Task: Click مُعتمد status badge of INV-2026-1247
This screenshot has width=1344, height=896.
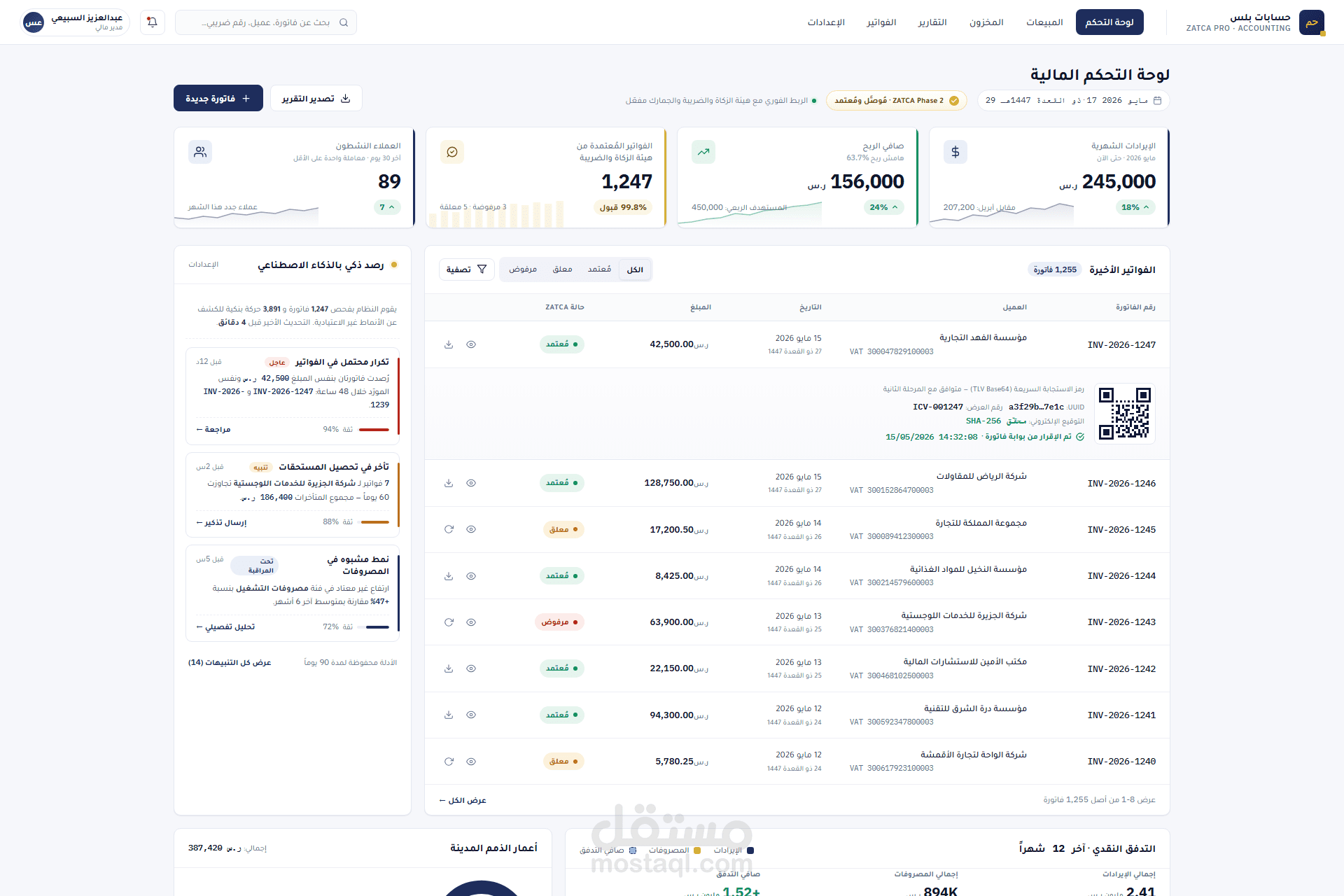Action: click(562, 344)
